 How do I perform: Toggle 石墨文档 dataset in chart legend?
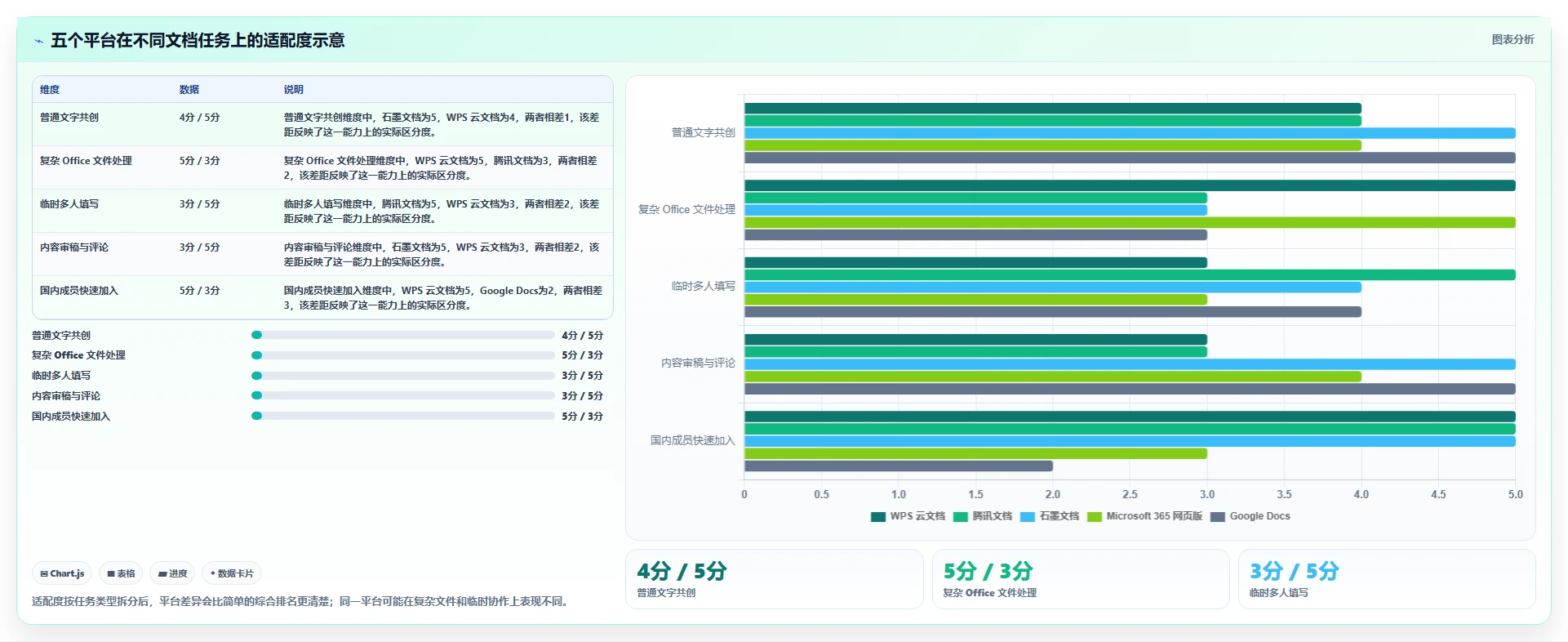tap(1050, 516)
